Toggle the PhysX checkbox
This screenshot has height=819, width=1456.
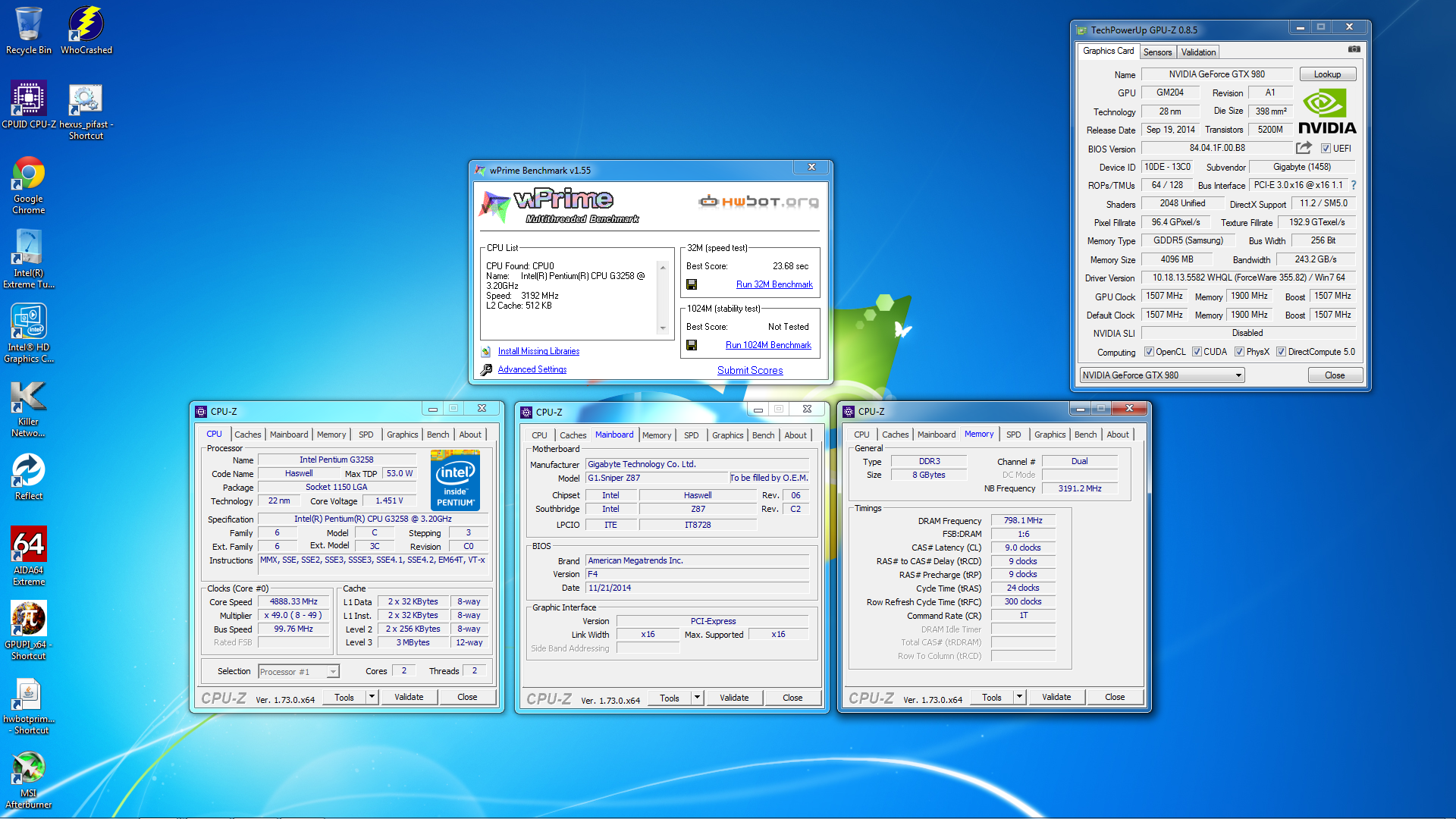(1239, 352)
